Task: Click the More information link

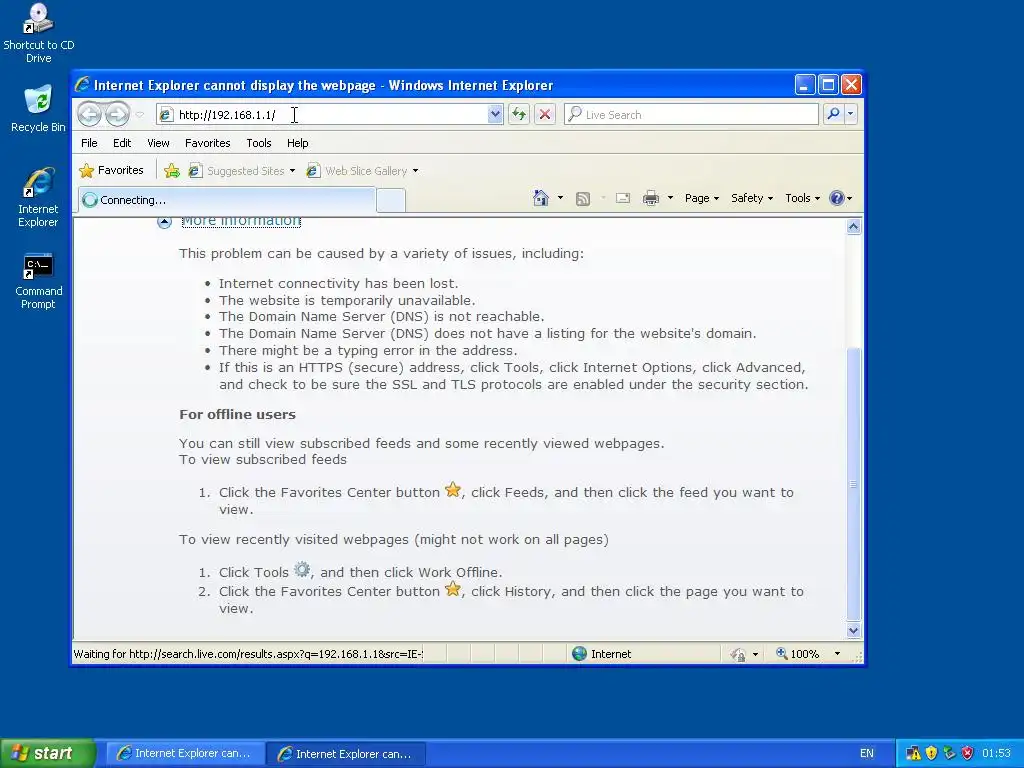Action: point(241,221)
